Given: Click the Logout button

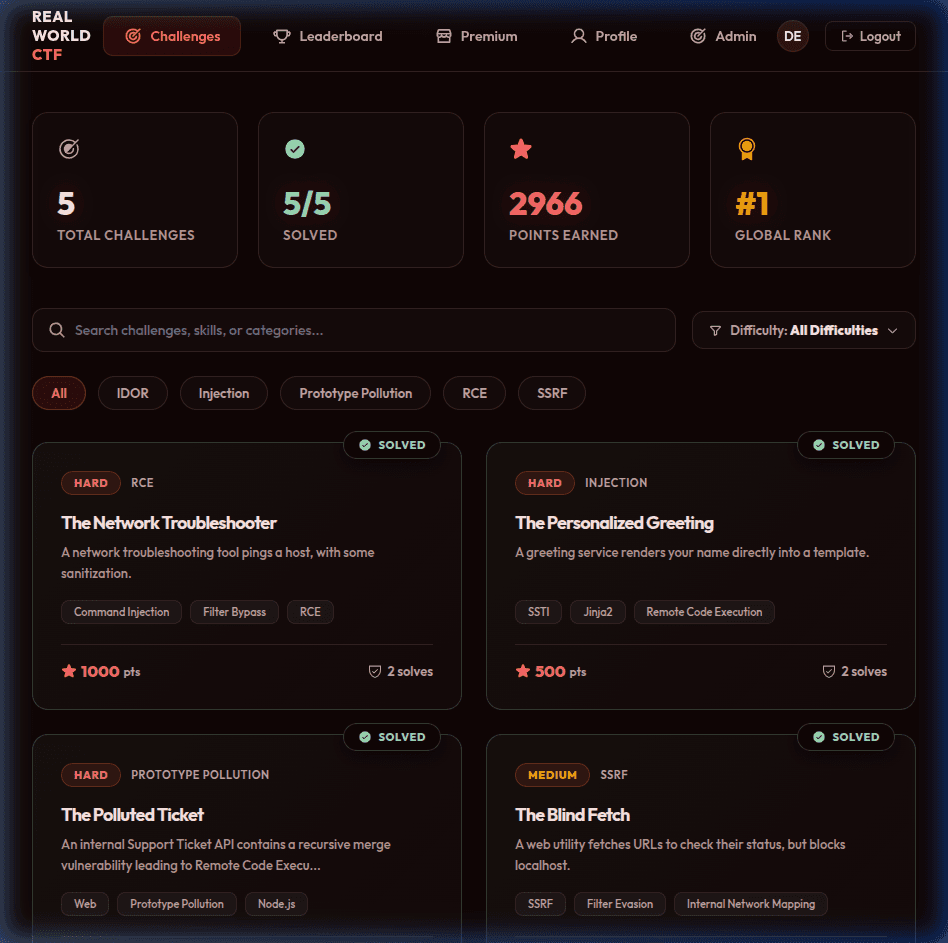Looking at the screenshot, I should (x=870, y=36).
